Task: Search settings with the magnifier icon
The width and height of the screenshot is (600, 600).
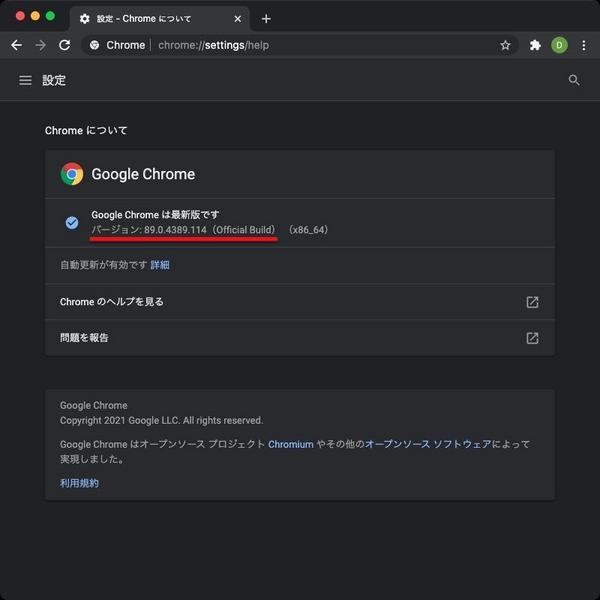Action: 574,80
